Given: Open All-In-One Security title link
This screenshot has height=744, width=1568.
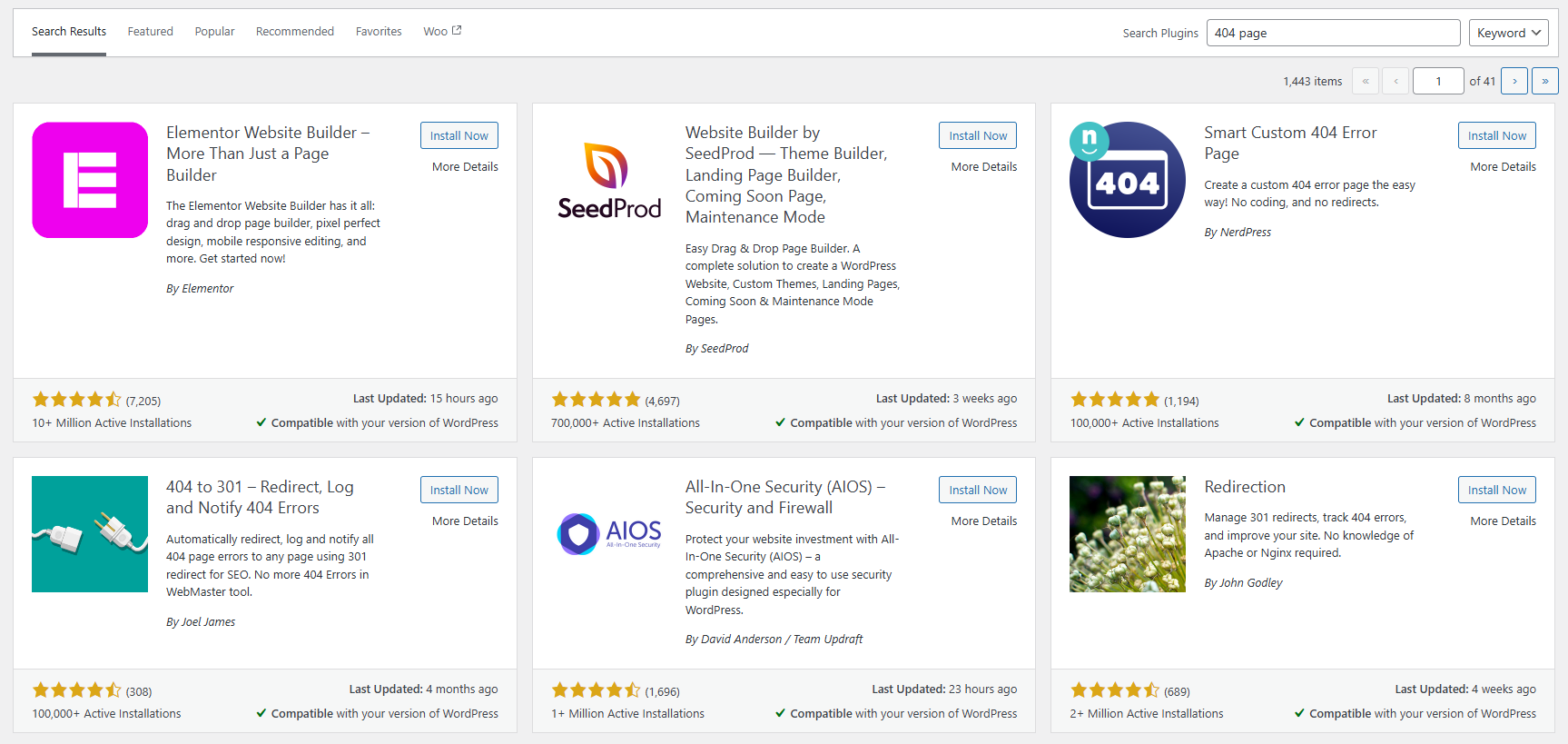Looking at the screenshot, I should (x=785, y=497).
